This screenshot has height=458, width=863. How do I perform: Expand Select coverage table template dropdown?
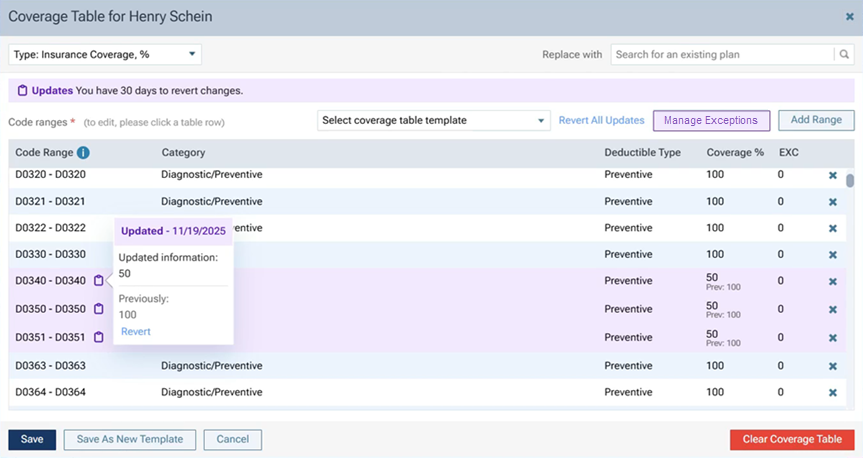[x=434, y=121]
